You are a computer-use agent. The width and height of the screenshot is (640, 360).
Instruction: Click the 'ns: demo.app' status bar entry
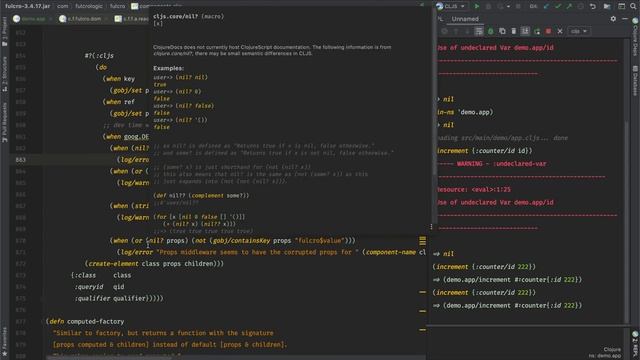pyautogui.click(x=604, y=356)
